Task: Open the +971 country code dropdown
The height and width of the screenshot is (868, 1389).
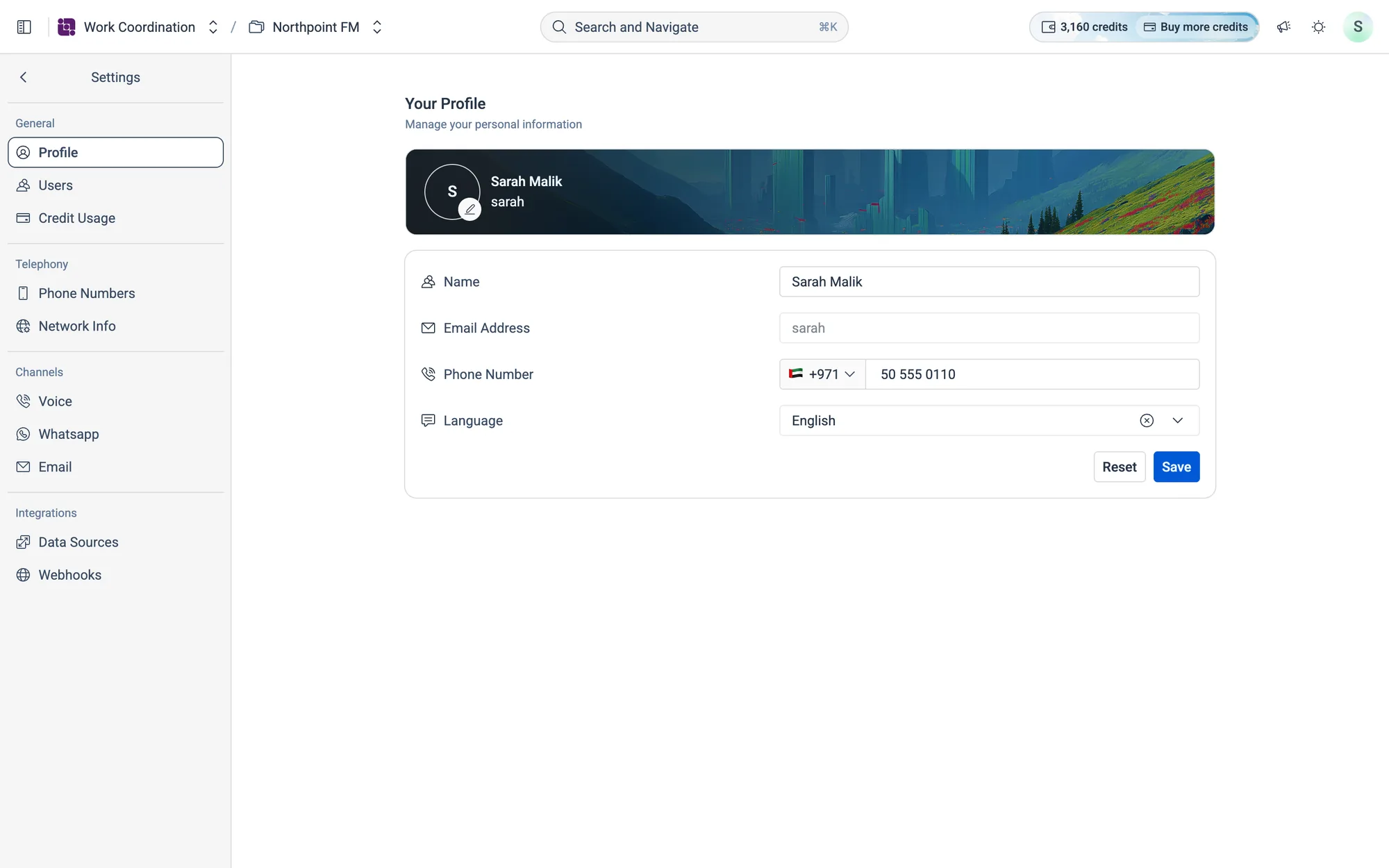Action: point(822,374)
